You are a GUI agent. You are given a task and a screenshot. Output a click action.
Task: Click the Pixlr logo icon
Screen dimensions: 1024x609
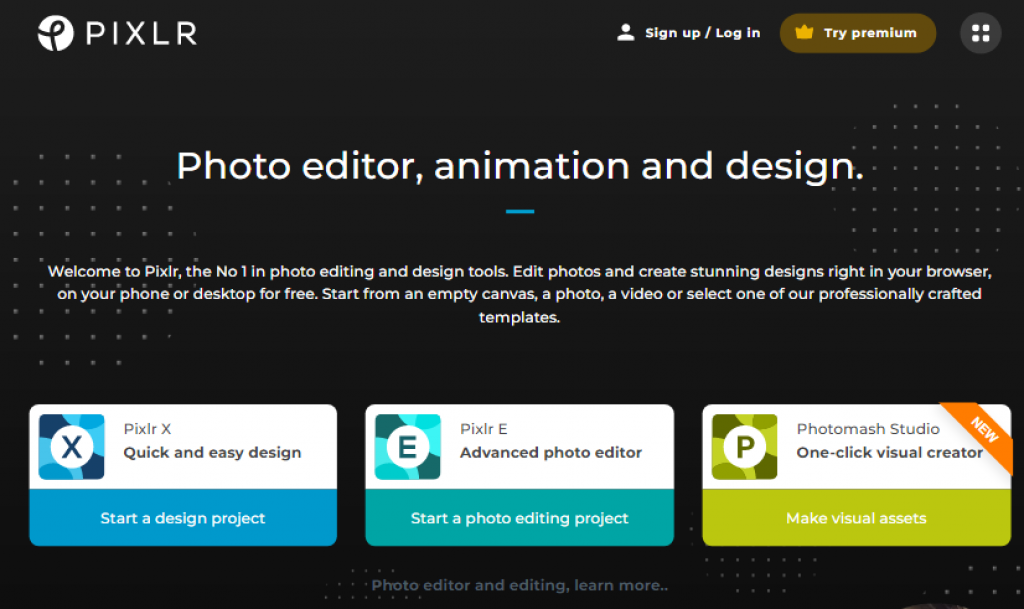(x=56, y=33)
